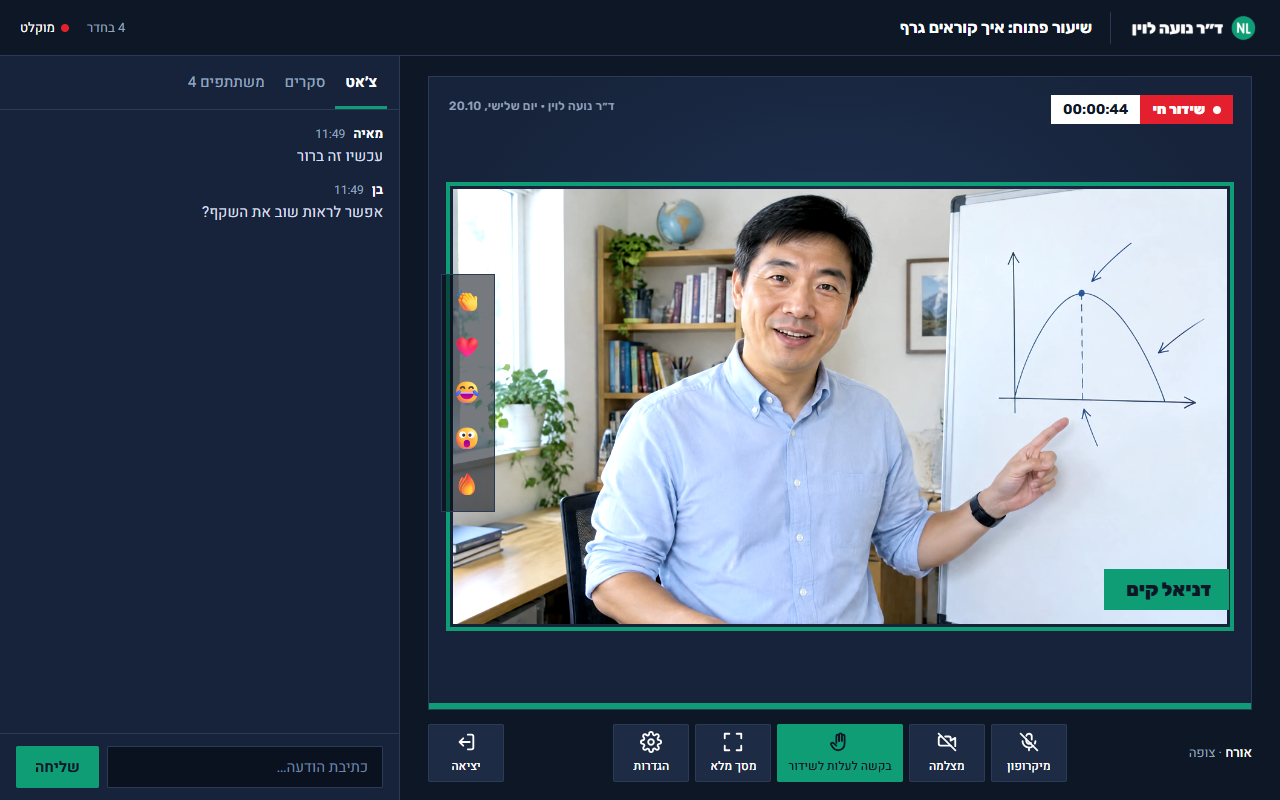
Task: Send the heart emoji reaction
Action: click(x=467, y=347)
